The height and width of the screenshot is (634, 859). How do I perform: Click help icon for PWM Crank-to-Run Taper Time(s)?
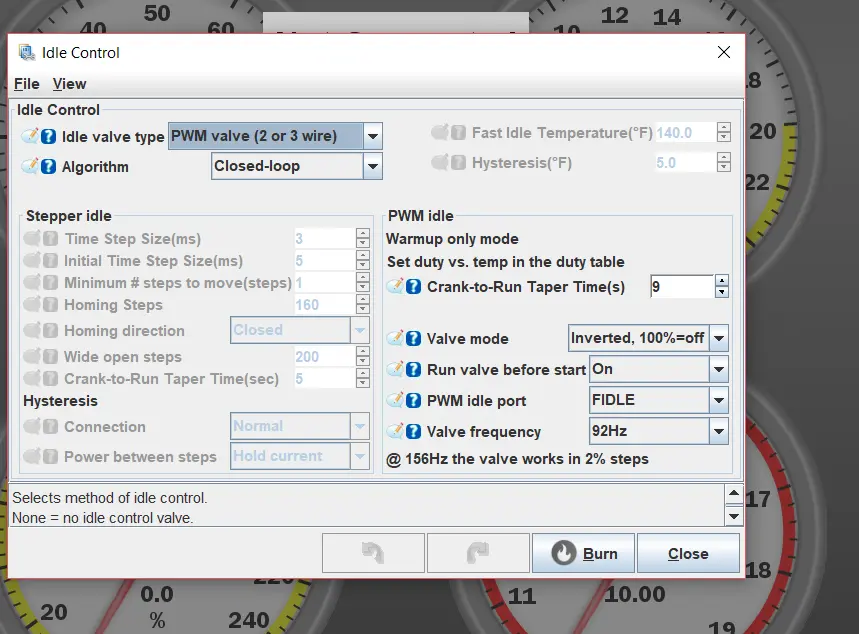point(414,287)
